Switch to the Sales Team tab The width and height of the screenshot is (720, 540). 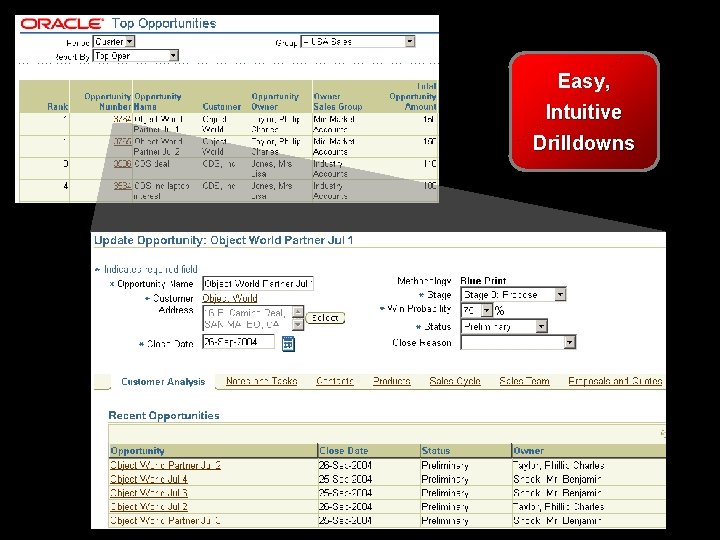[x=524, y=381]
